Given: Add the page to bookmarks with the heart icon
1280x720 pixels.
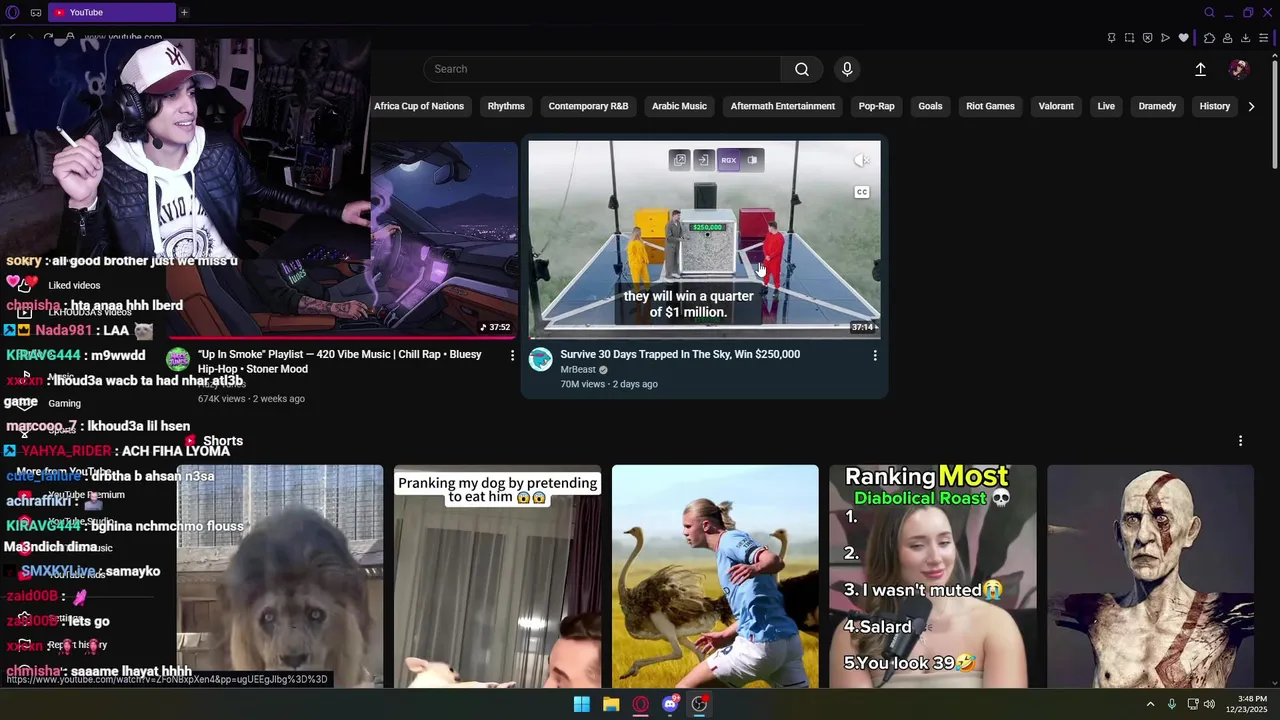Looking at the screenshot, I should tap(1184, 38).
